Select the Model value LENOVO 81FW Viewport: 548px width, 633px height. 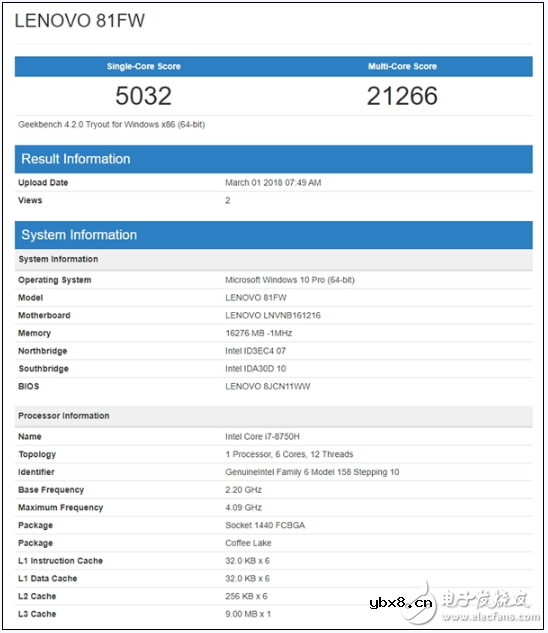(256, 298)
